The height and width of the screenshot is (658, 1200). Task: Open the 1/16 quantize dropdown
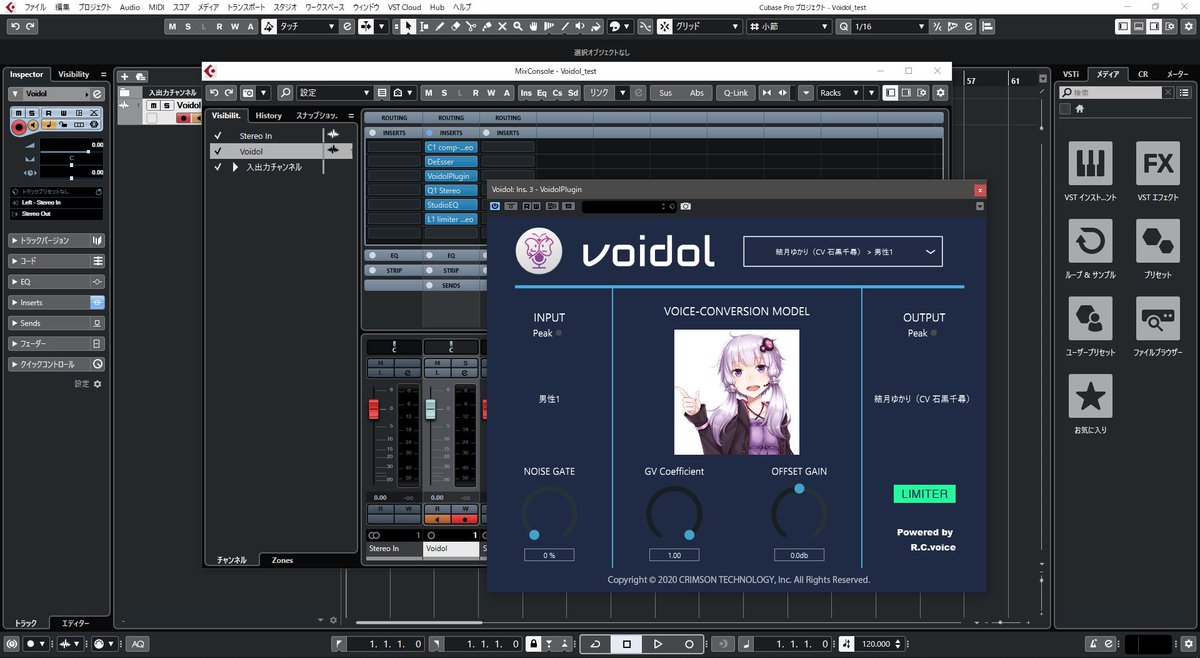point(888,26)
